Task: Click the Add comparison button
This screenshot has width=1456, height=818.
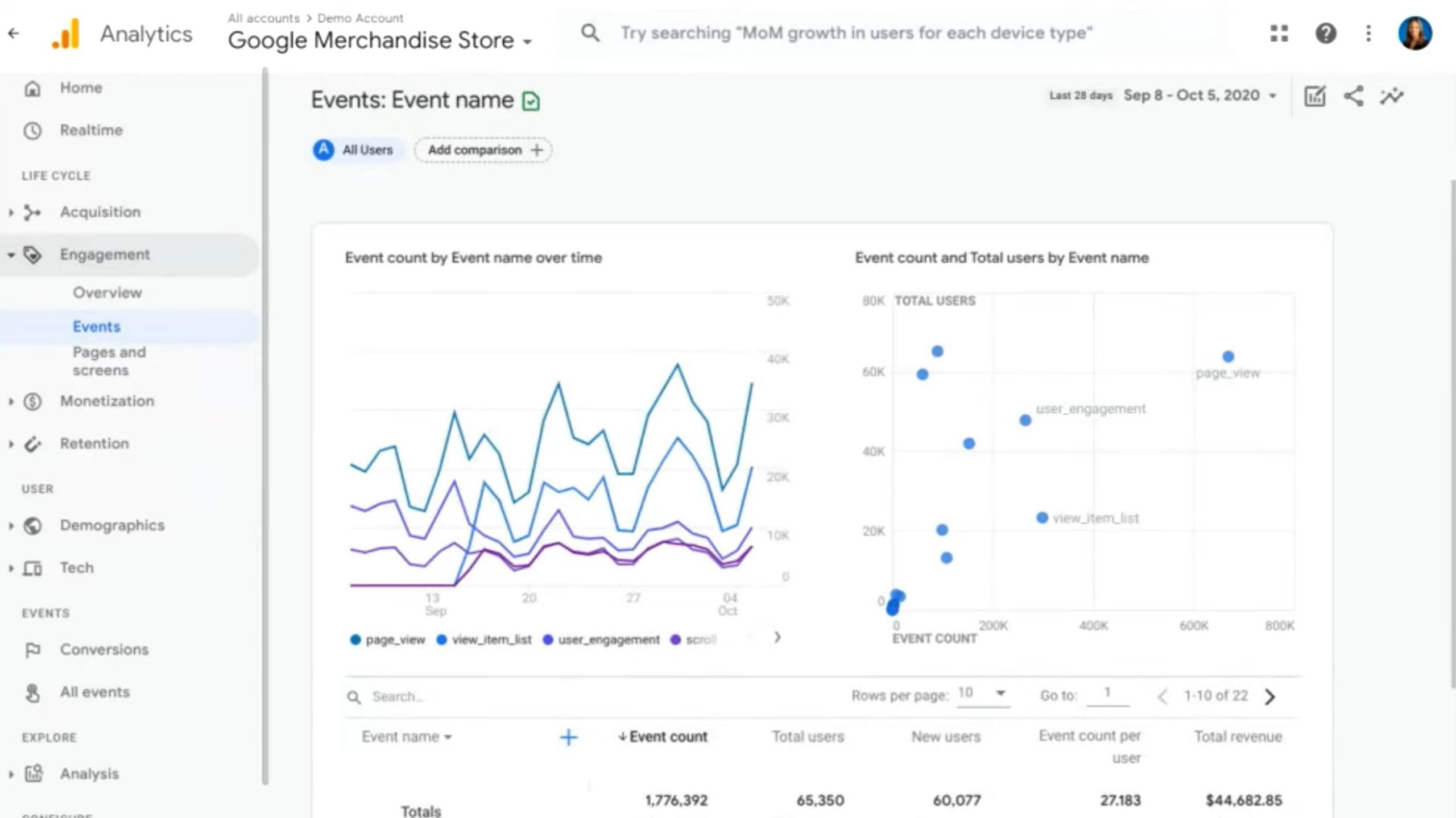Action: (x=483, y=150)
